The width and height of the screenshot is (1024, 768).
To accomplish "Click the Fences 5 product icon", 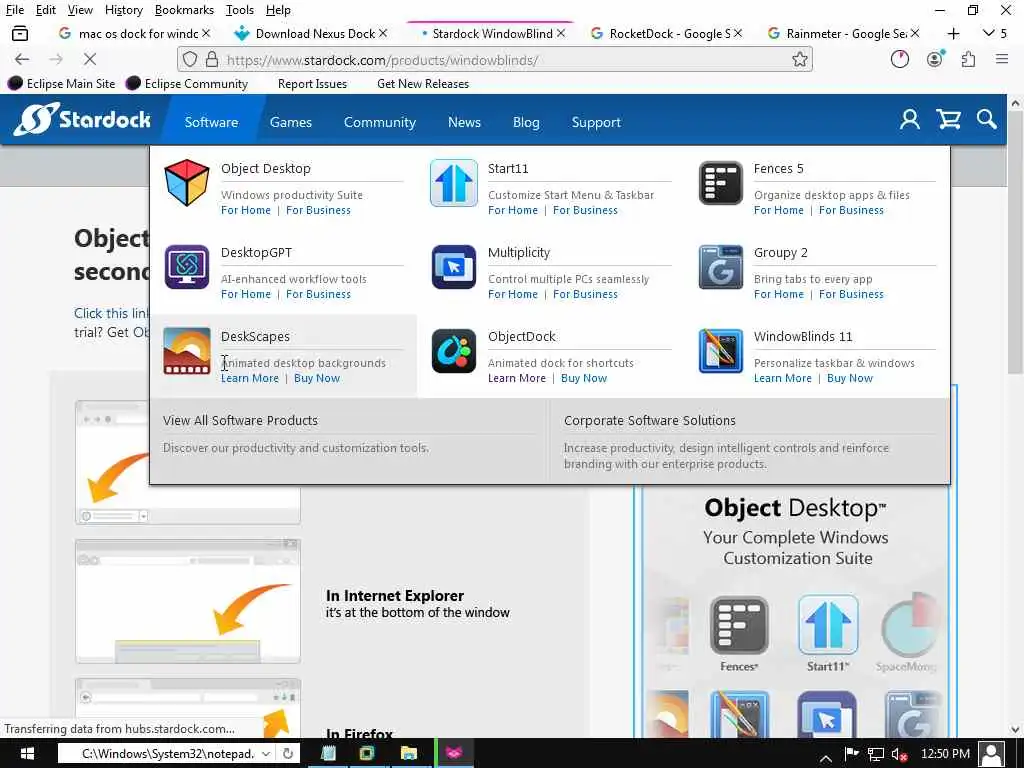I will click(720, 183).
